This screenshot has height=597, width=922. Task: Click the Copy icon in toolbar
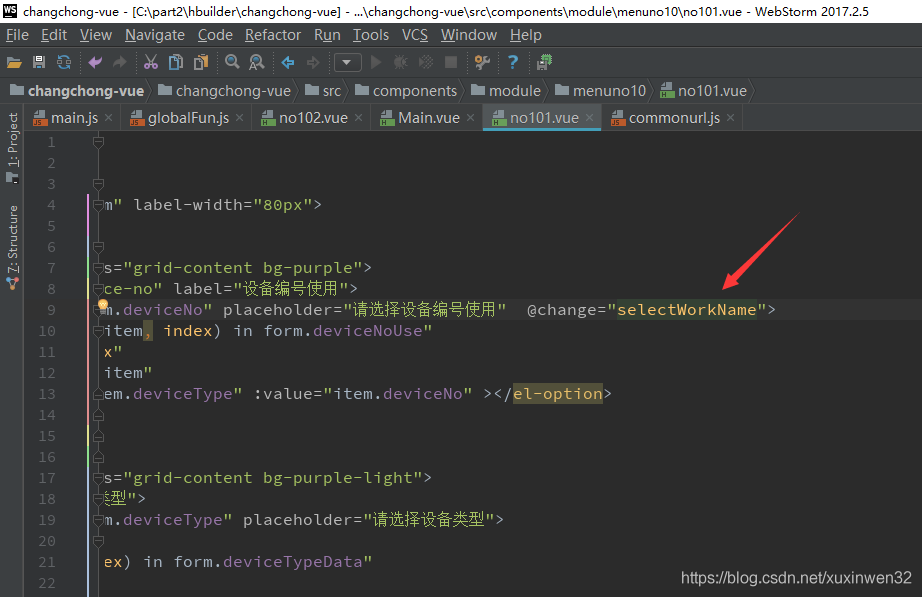pos(176,62)
